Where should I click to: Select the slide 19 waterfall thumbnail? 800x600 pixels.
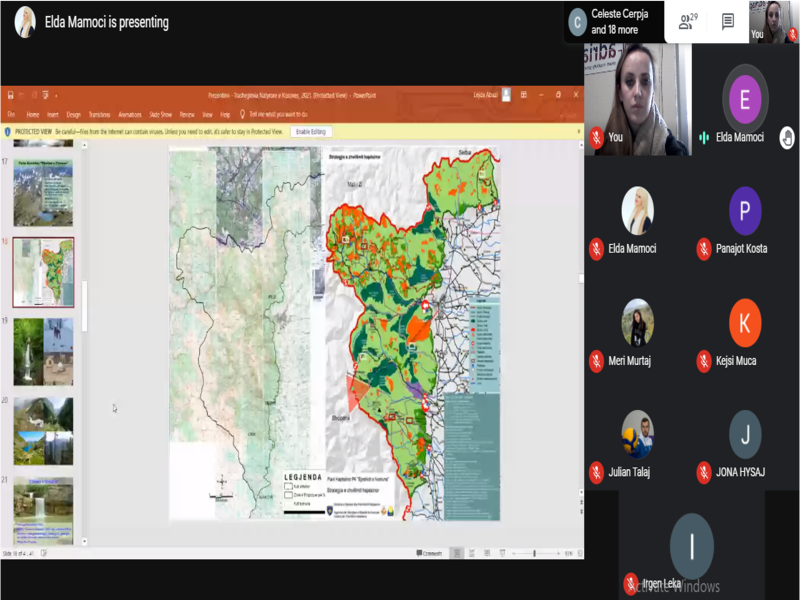[43, 351]
